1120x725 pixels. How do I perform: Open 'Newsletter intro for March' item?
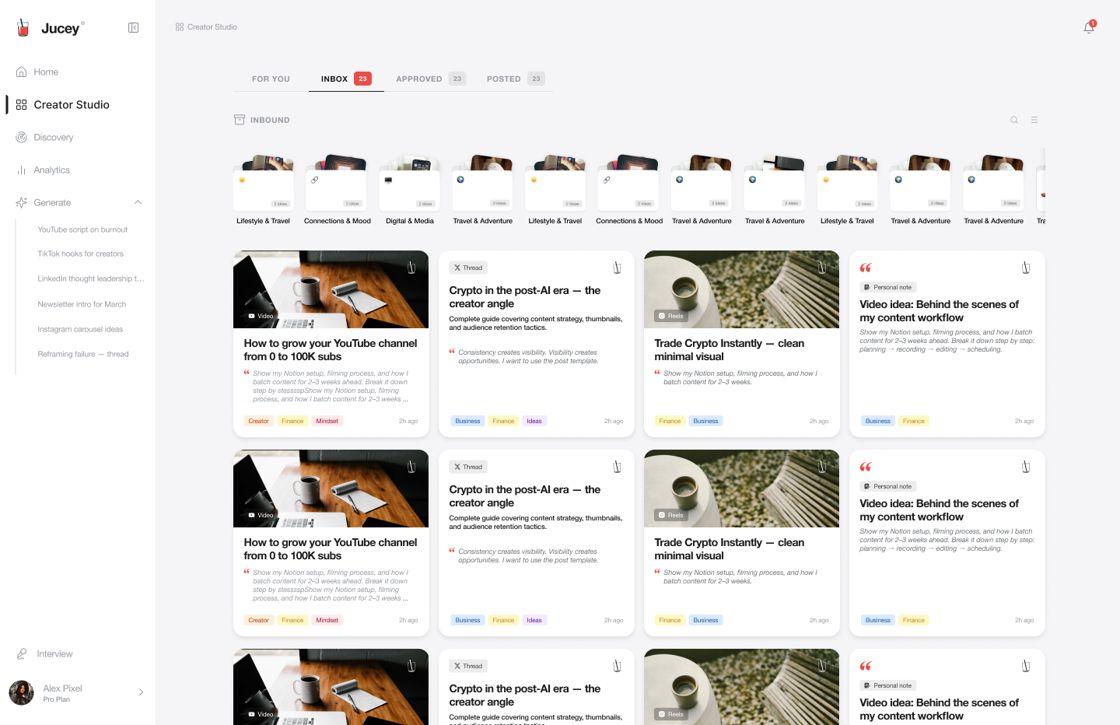click(x=81, y=304)
